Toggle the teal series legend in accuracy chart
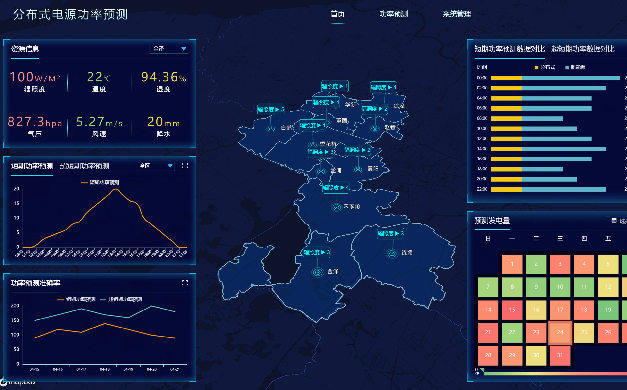 coord(121,299)
